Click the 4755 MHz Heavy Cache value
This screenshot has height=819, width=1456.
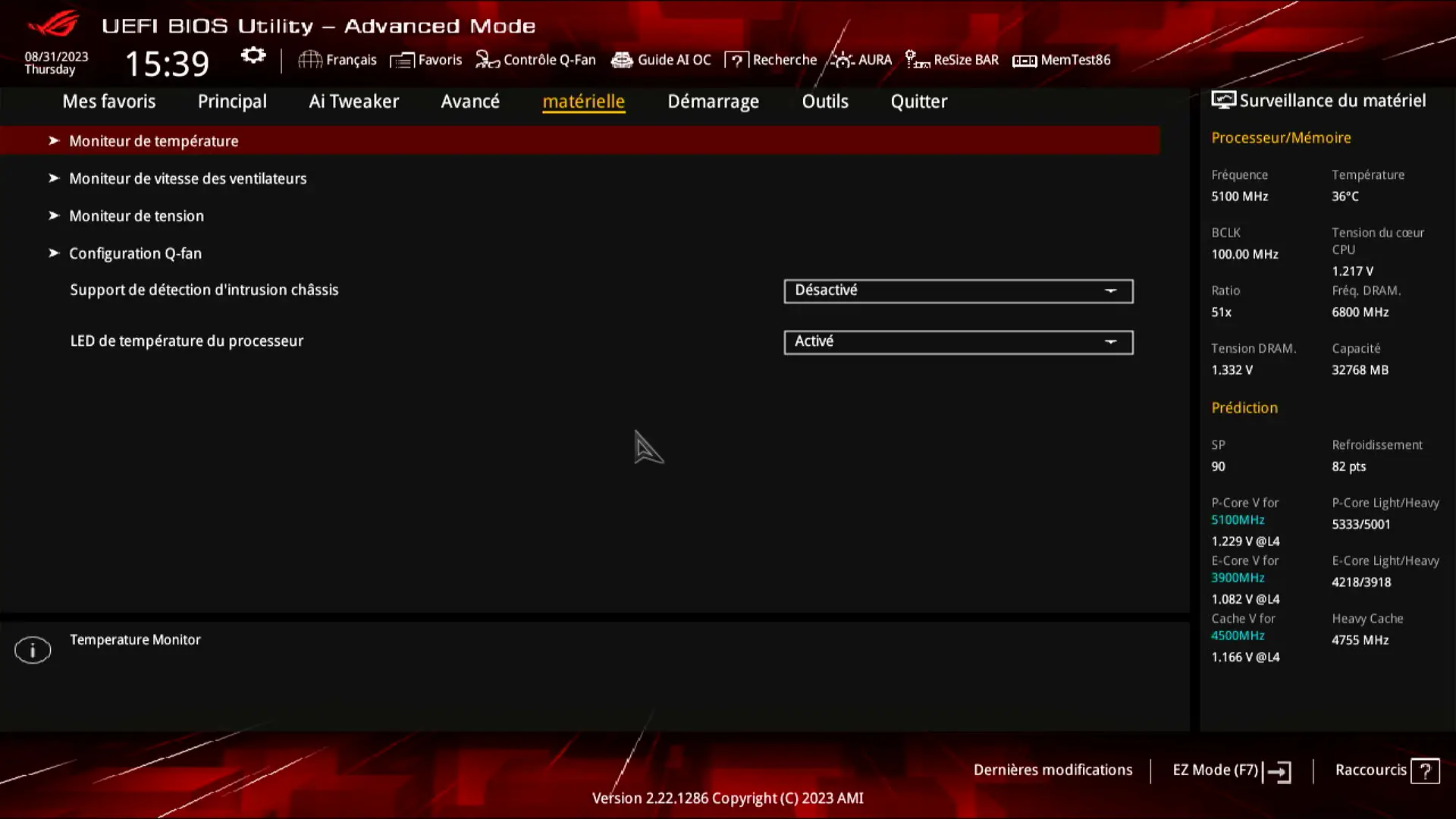pyautogui.click(x=1360, y=640)
